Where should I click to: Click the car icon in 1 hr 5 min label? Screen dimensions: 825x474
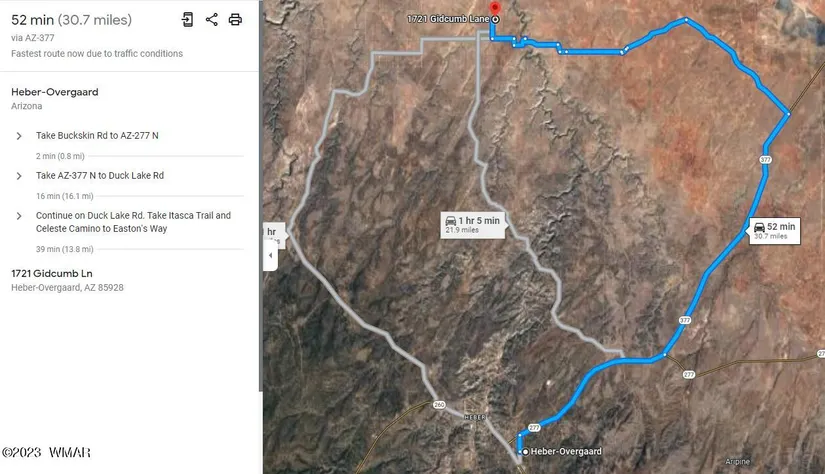451,221
